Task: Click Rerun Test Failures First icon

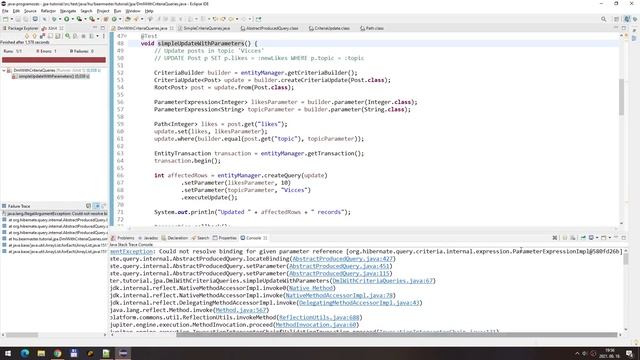Action: [x=75, y=36]
